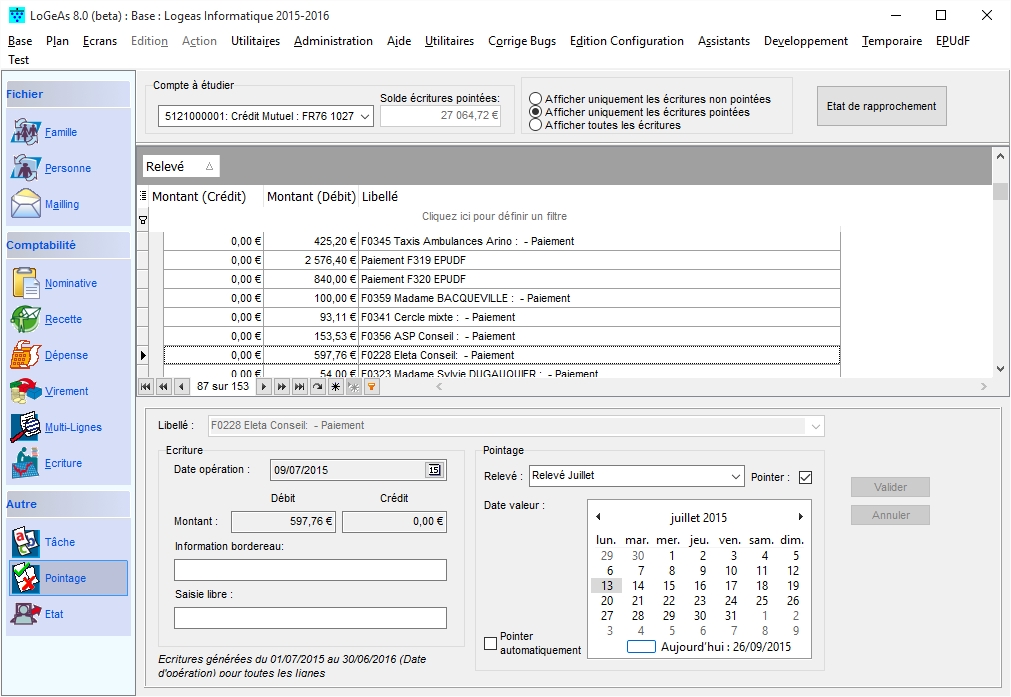Click the 'Information bordereau' text field
This screenshot has width=1011, height=697.
point(310,570)
